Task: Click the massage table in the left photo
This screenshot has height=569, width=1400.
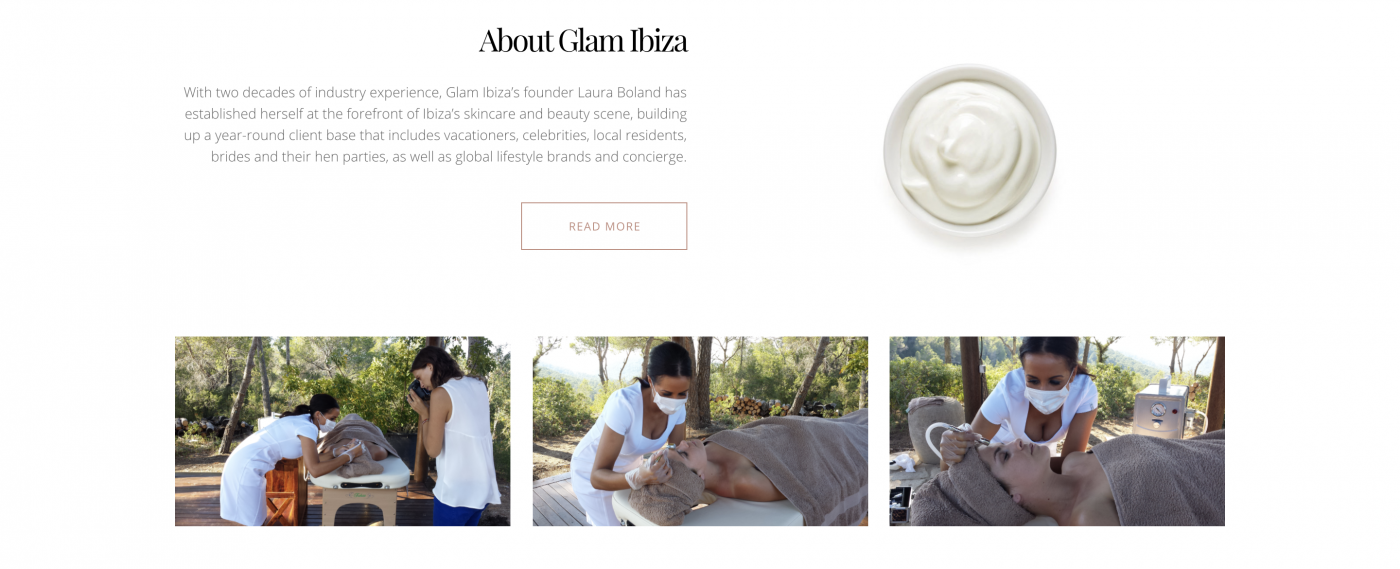Action: coord(360,480)
